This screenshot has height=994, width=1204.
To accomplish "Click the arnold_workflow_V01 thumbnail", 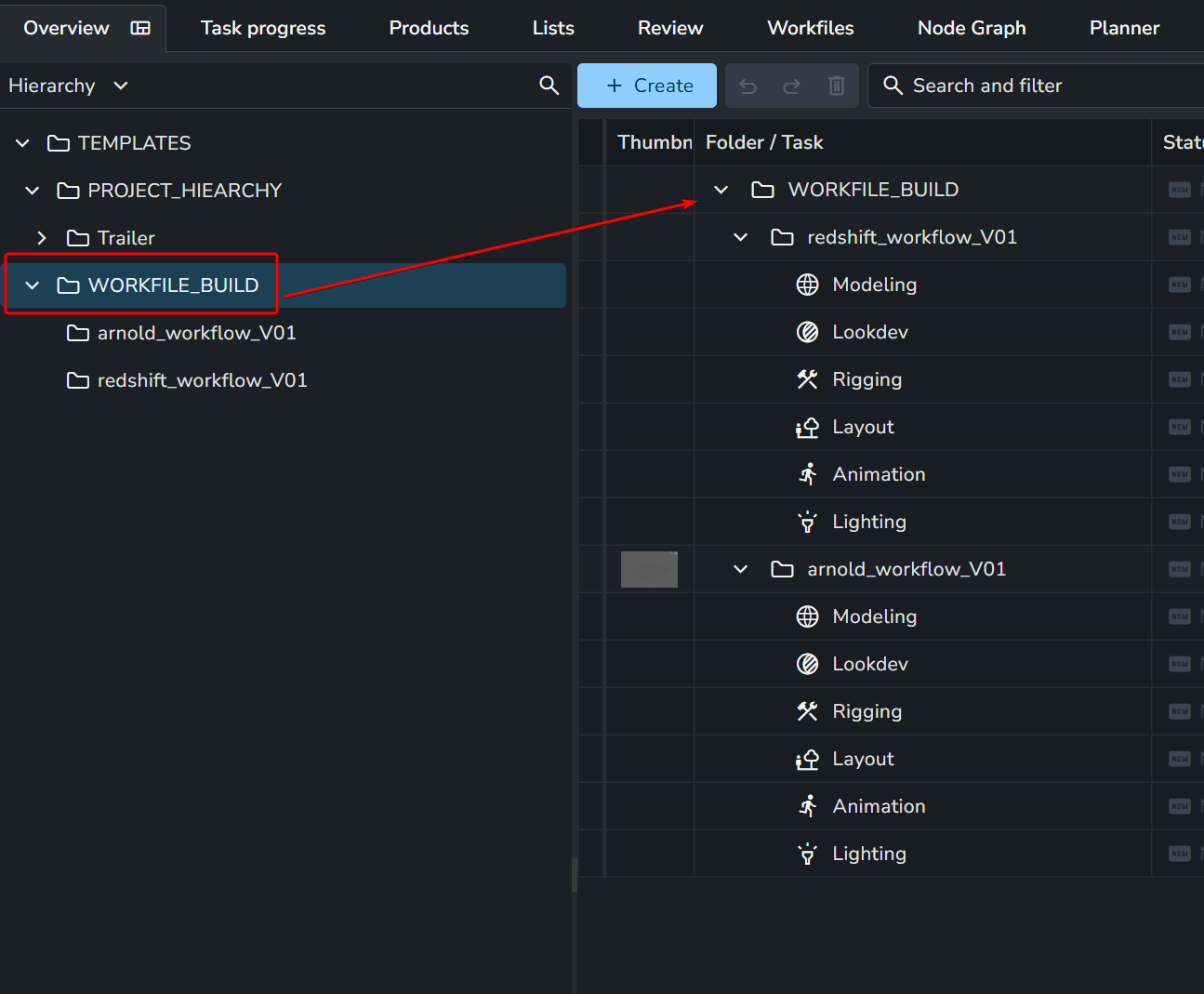I will tap(649, 569).
